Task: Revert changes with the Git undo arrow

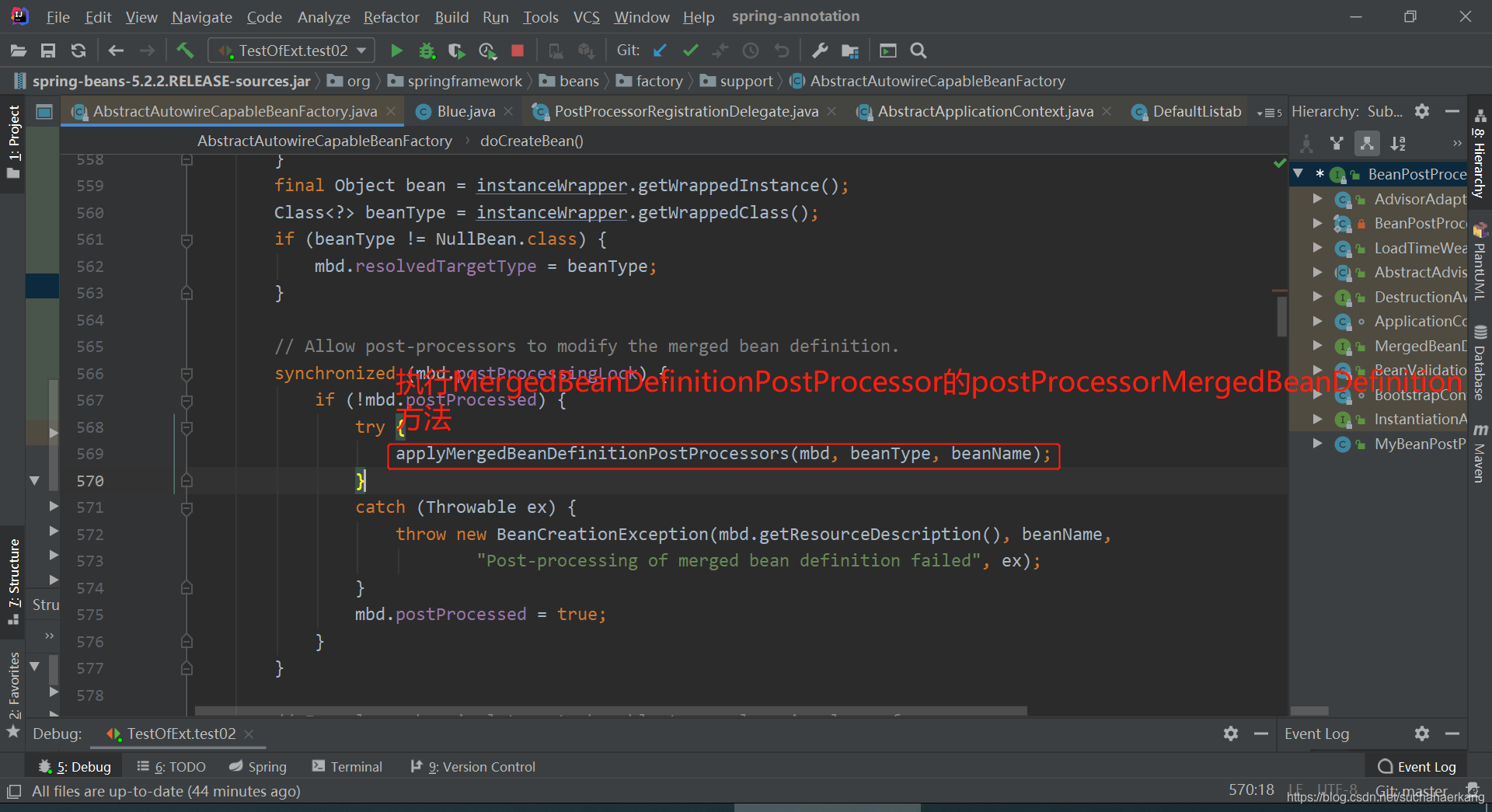Action: [x=782, y=51]
